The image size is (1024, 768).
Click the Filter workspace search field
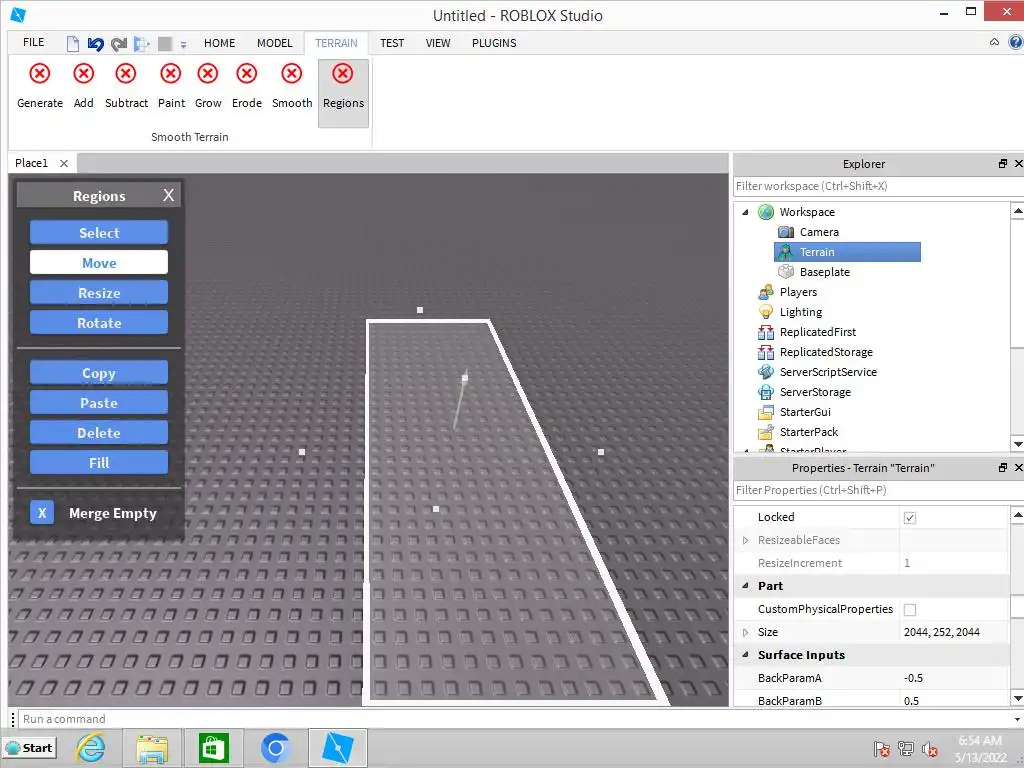pyautogui.click(x=878, y=186)
